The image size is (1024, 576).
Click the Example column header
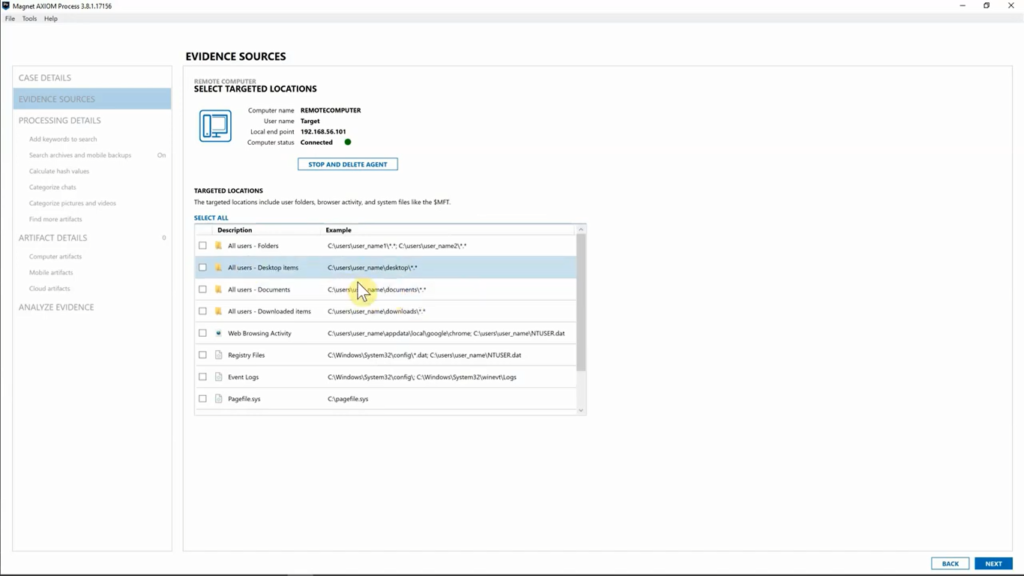[338, 230]
